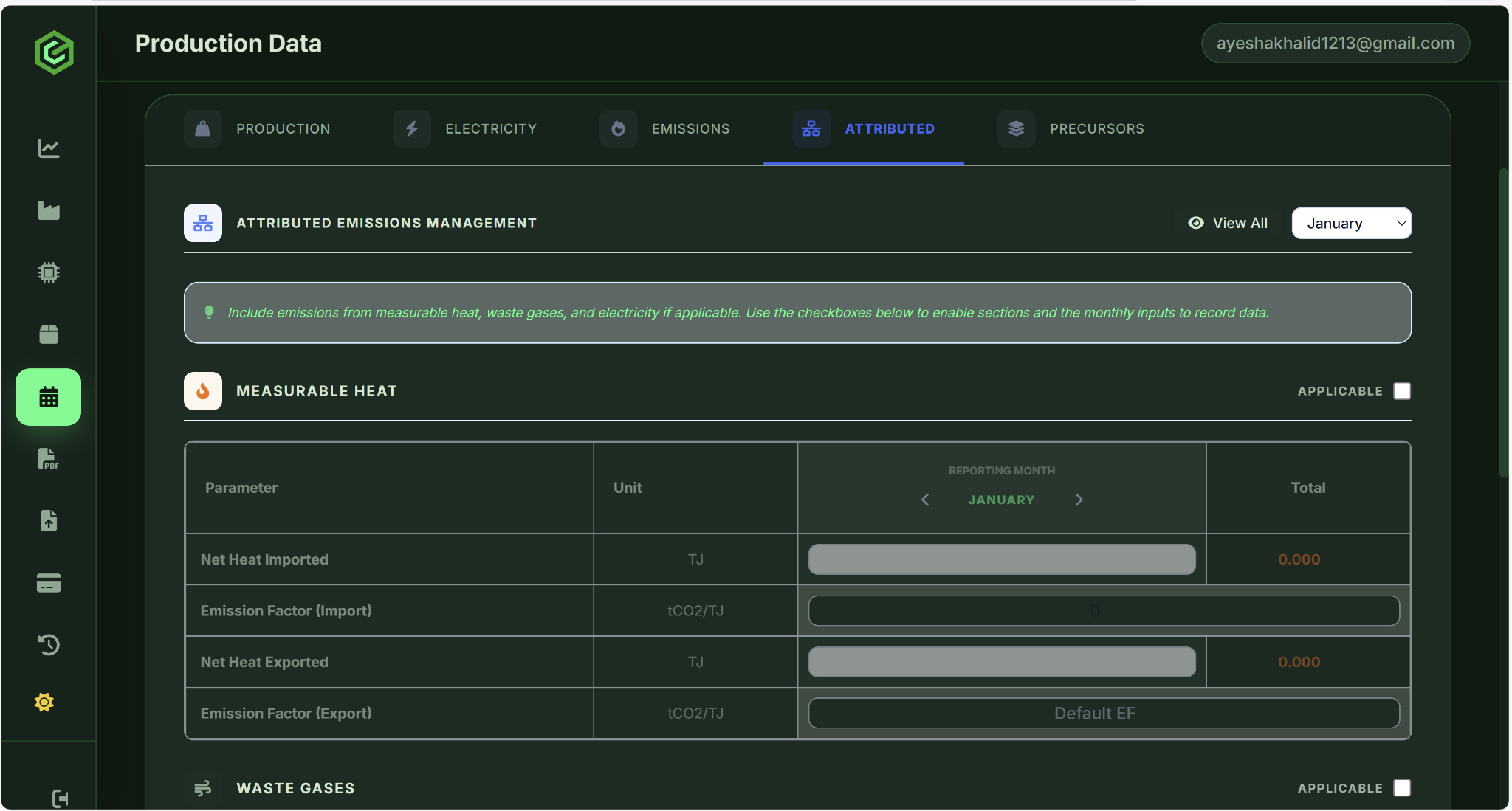Click the Net Heat Imported input field
Viewport: 1512px width, 811px height.
tap(1001, 559)
